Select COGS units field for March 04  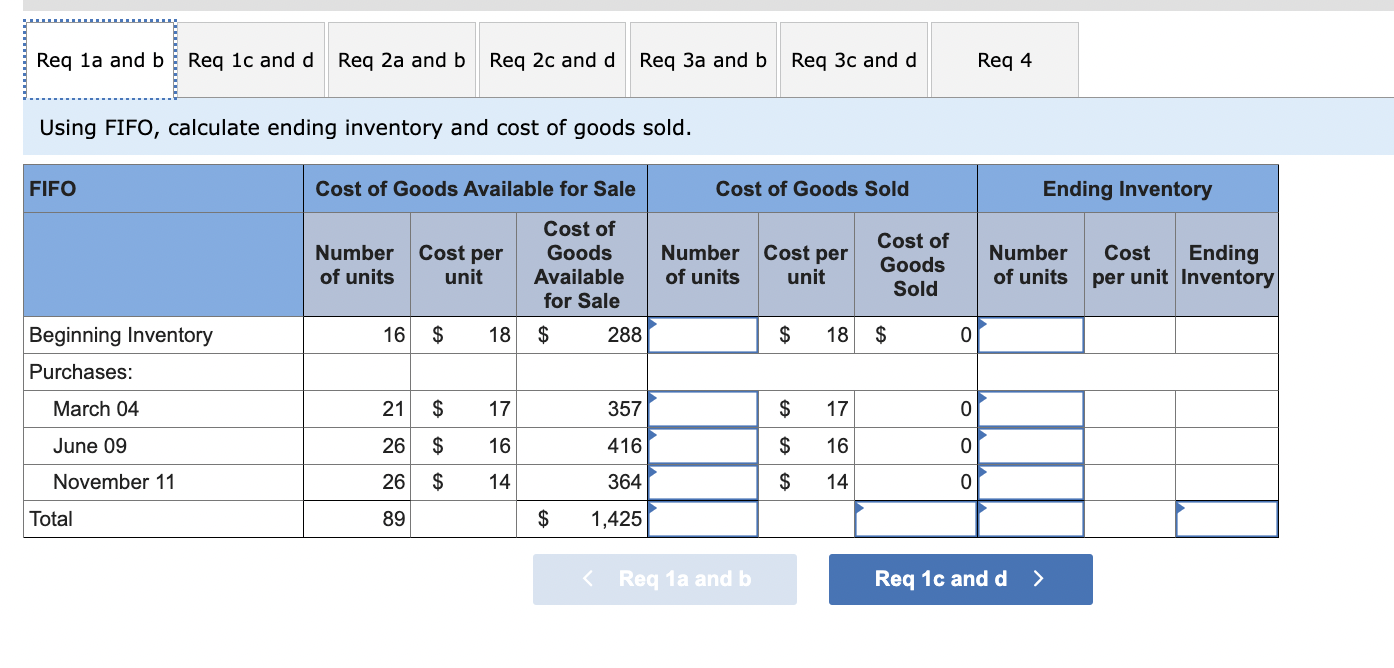coord(703,408)
